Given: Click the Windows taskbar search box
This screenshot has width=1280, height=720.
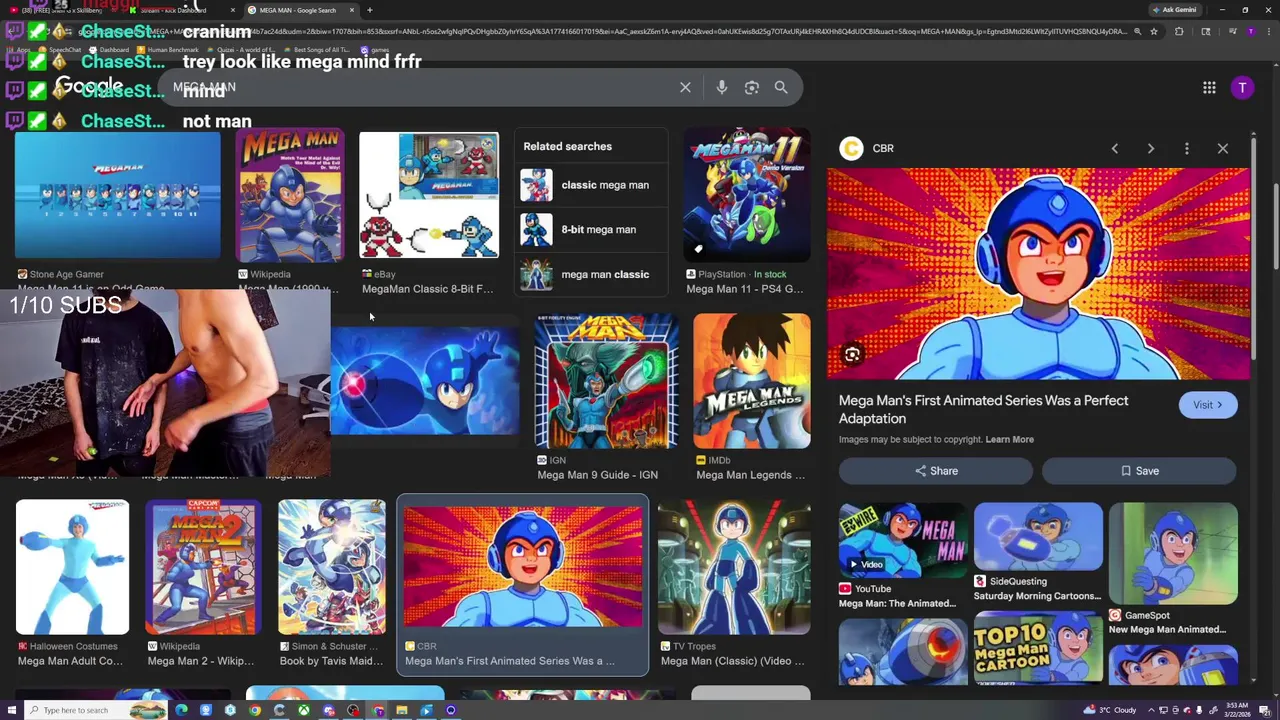Looking at the screenshot, I should point(95,710).
